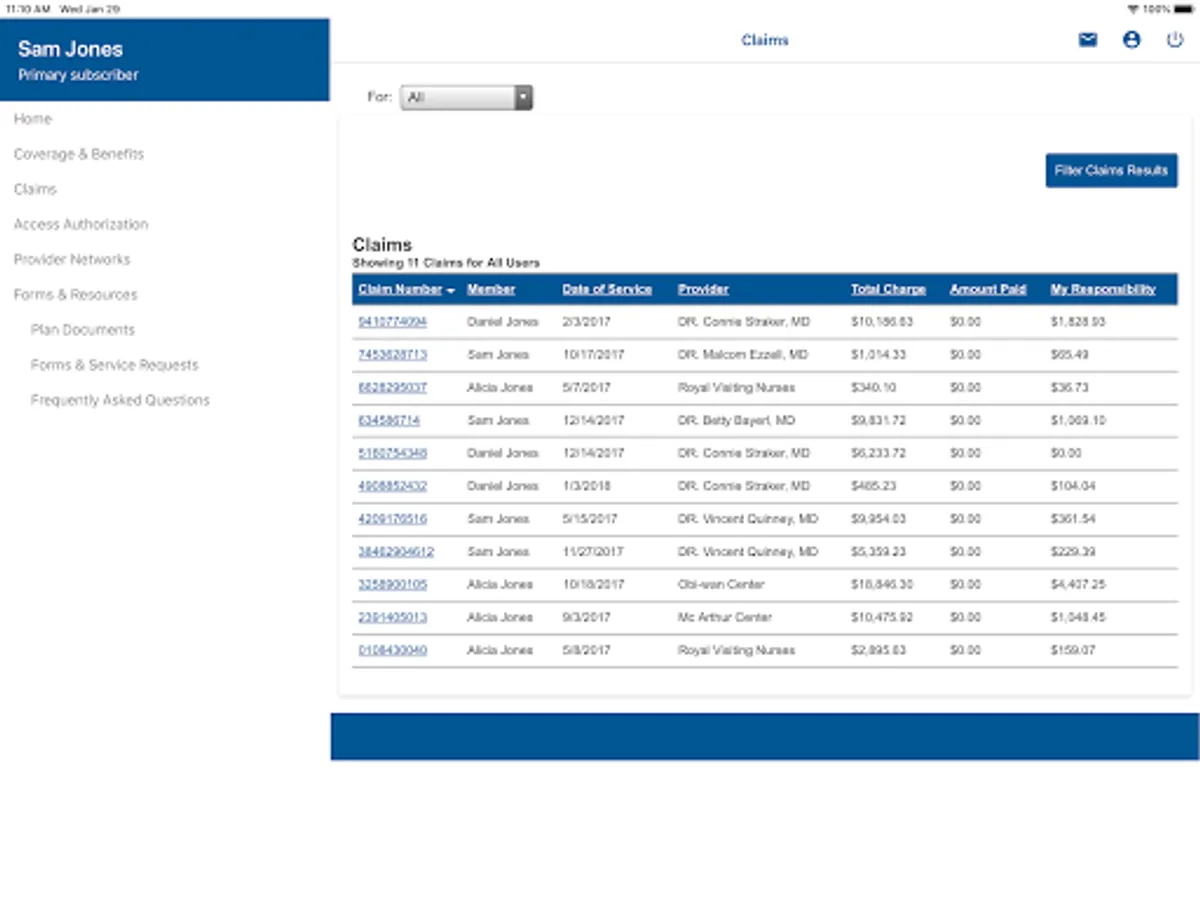Open claim link for Alicia Jones 5/7/2017
The image size is (1200, 900).
tap(392, 387)
